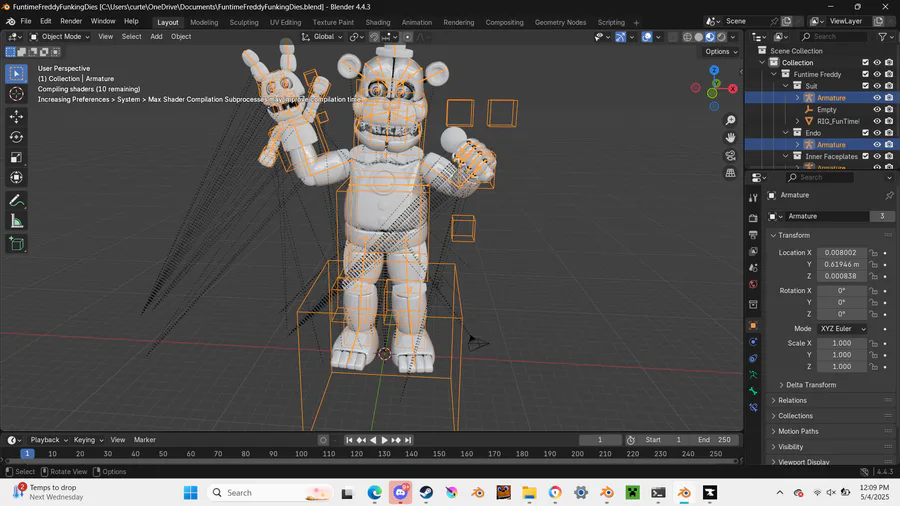Click the End frame 250 field
The width and height of the screenshot is (900, 506).
(x=715, y=440)
